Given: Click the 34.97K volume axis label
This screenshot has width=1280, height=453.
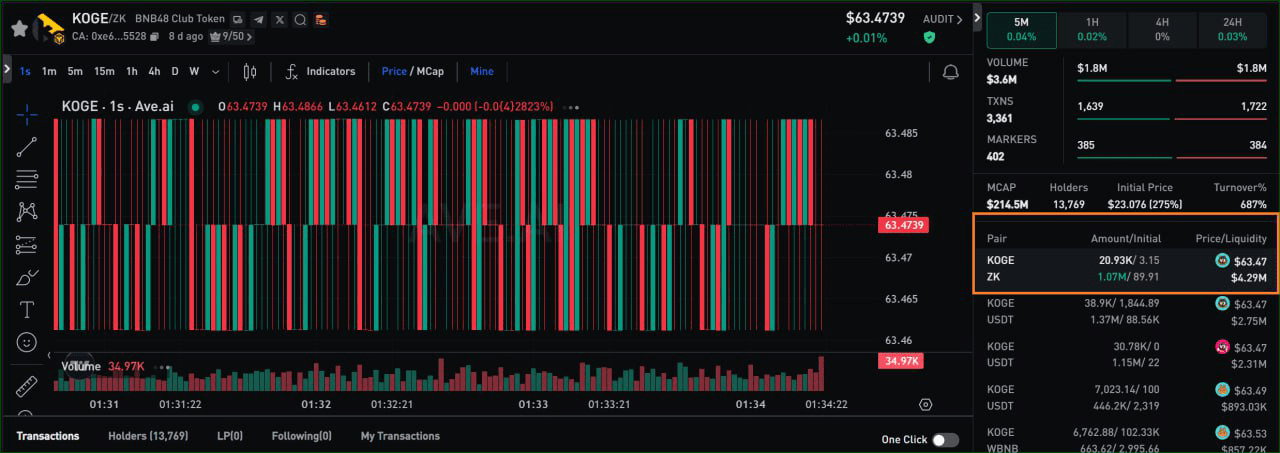Looking at the screenshot, I should click(900, 360).
